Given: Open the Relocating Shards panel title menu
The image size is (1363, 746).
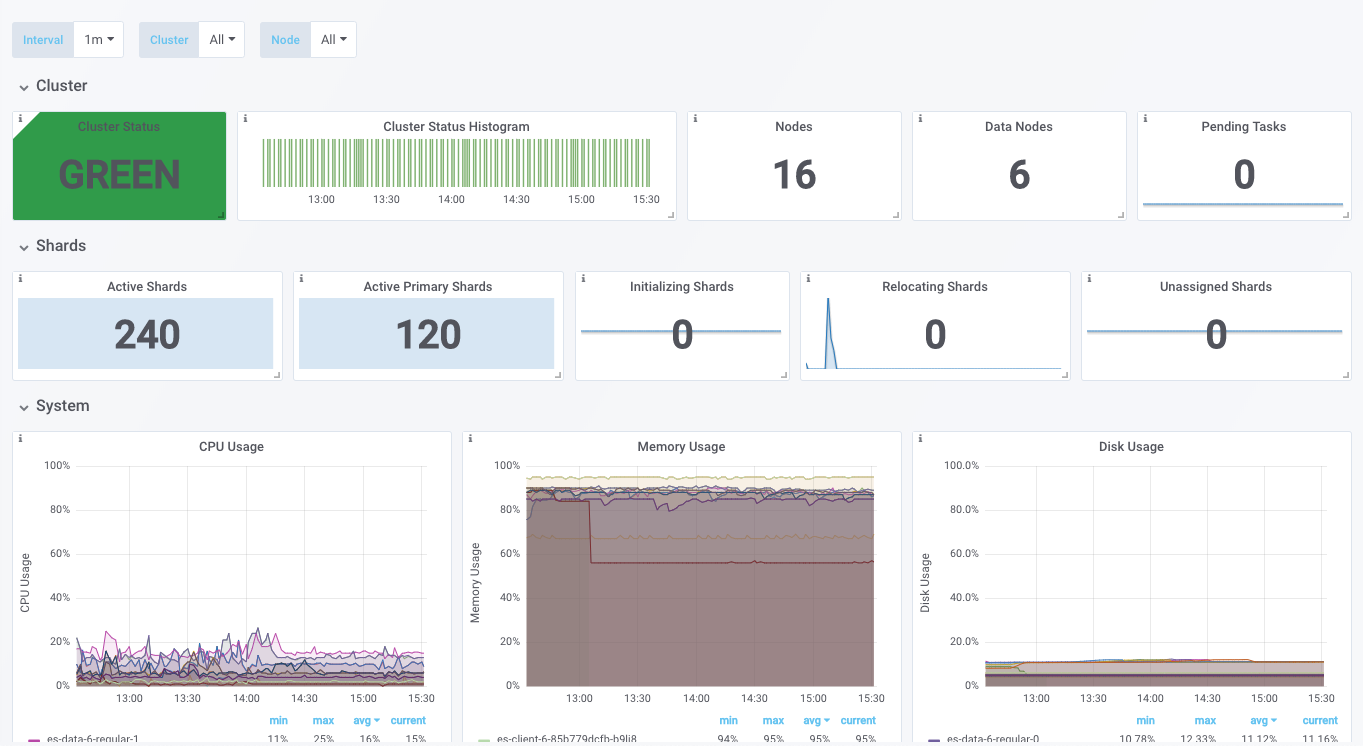Looking at the screenshot, I should [x=935, y=287].
